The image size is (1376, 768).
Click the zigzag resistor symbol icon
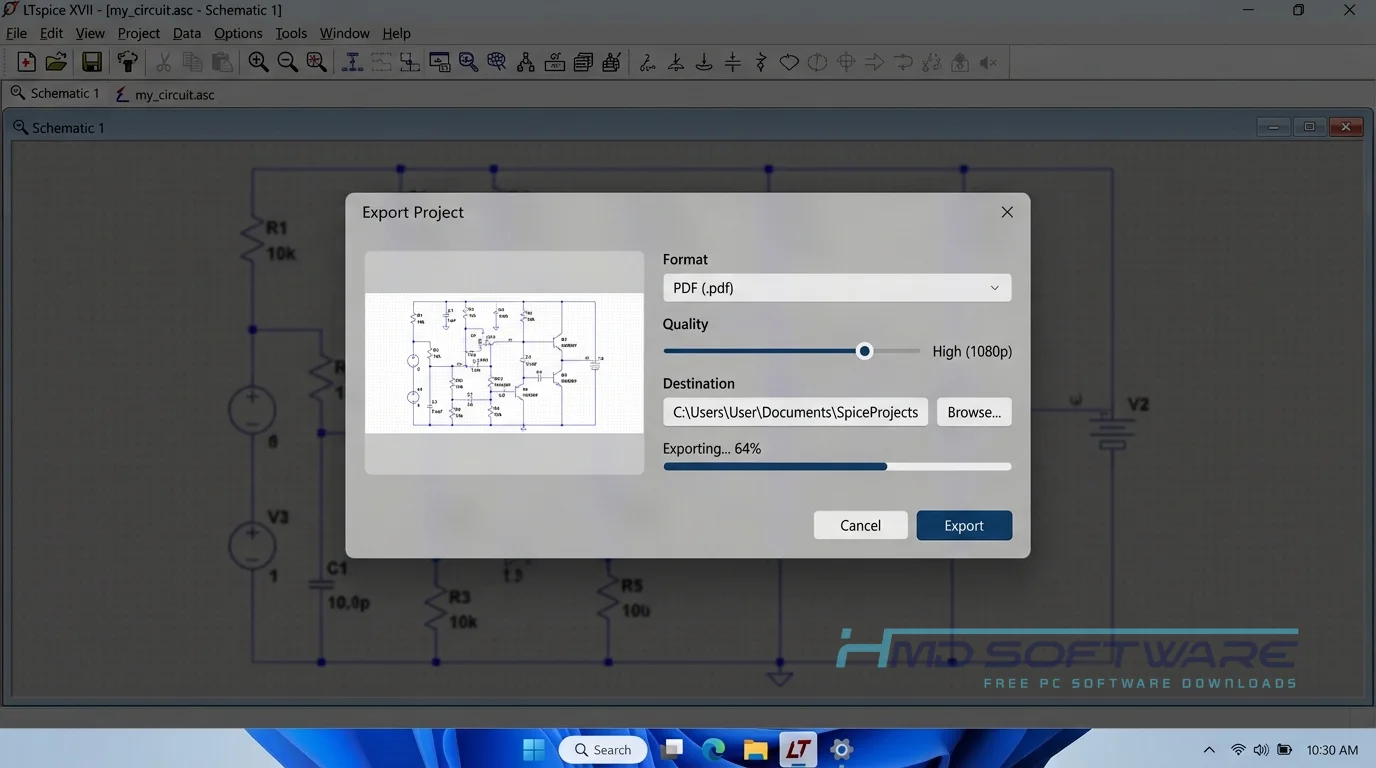coord(761,62)
